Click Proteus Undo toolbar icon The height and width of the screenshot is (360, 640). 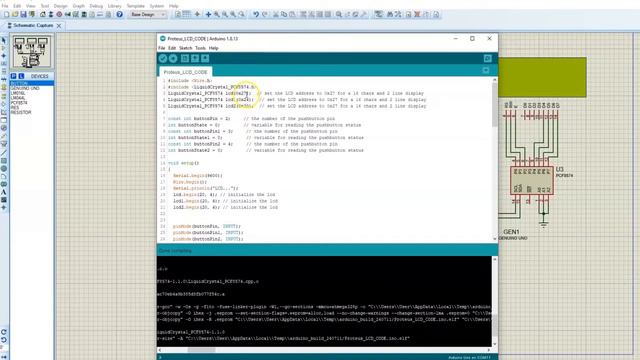[x=256, y=15]
